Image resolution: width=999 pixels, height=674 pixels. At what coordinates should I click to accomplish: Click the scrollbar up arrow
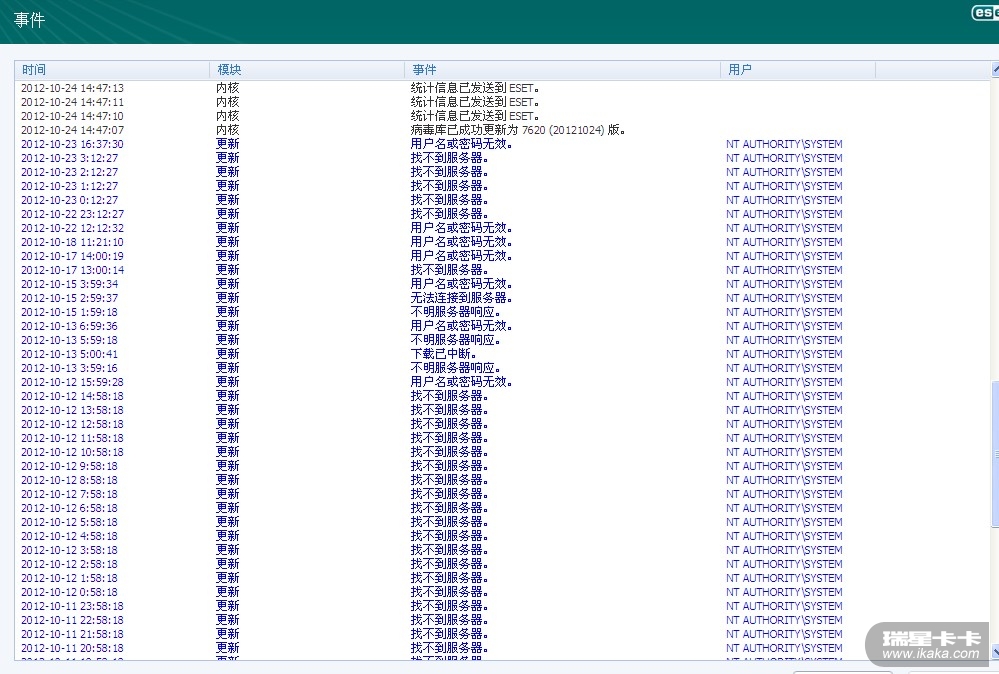(x=994, y=69)
